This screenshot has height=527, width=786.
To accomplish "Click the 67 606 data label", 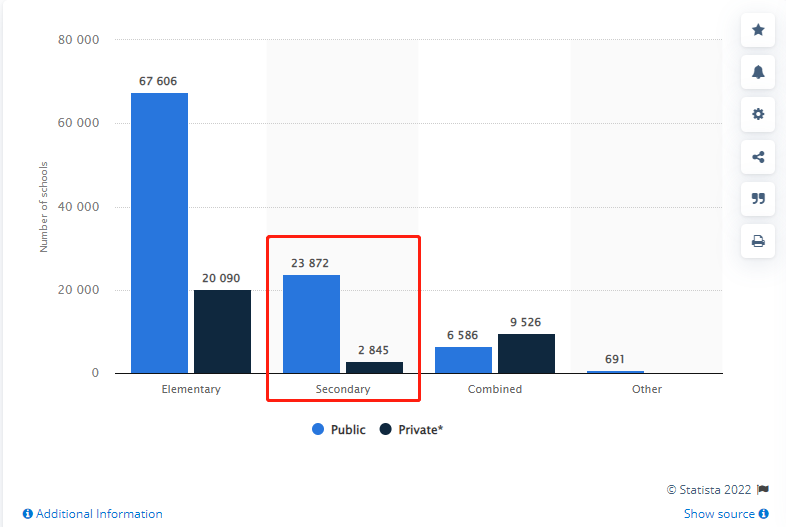I will click(158, 81).
